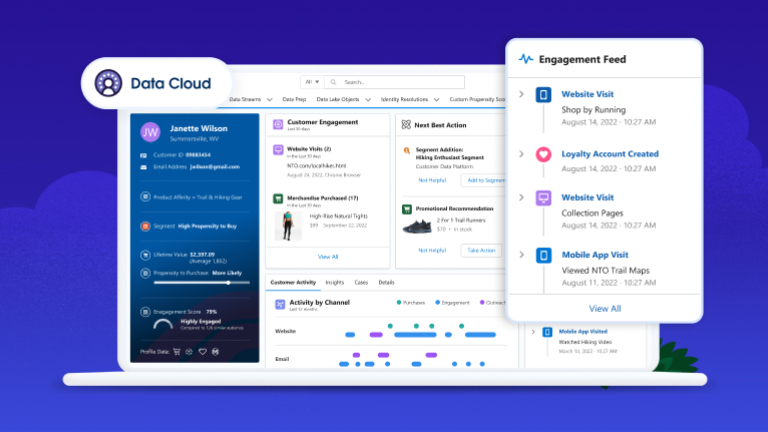This screenshot has width=768, height=432.
Task: Click the purple Outreach legend dot
Action: pyautogui.click(x=482, y=302)
